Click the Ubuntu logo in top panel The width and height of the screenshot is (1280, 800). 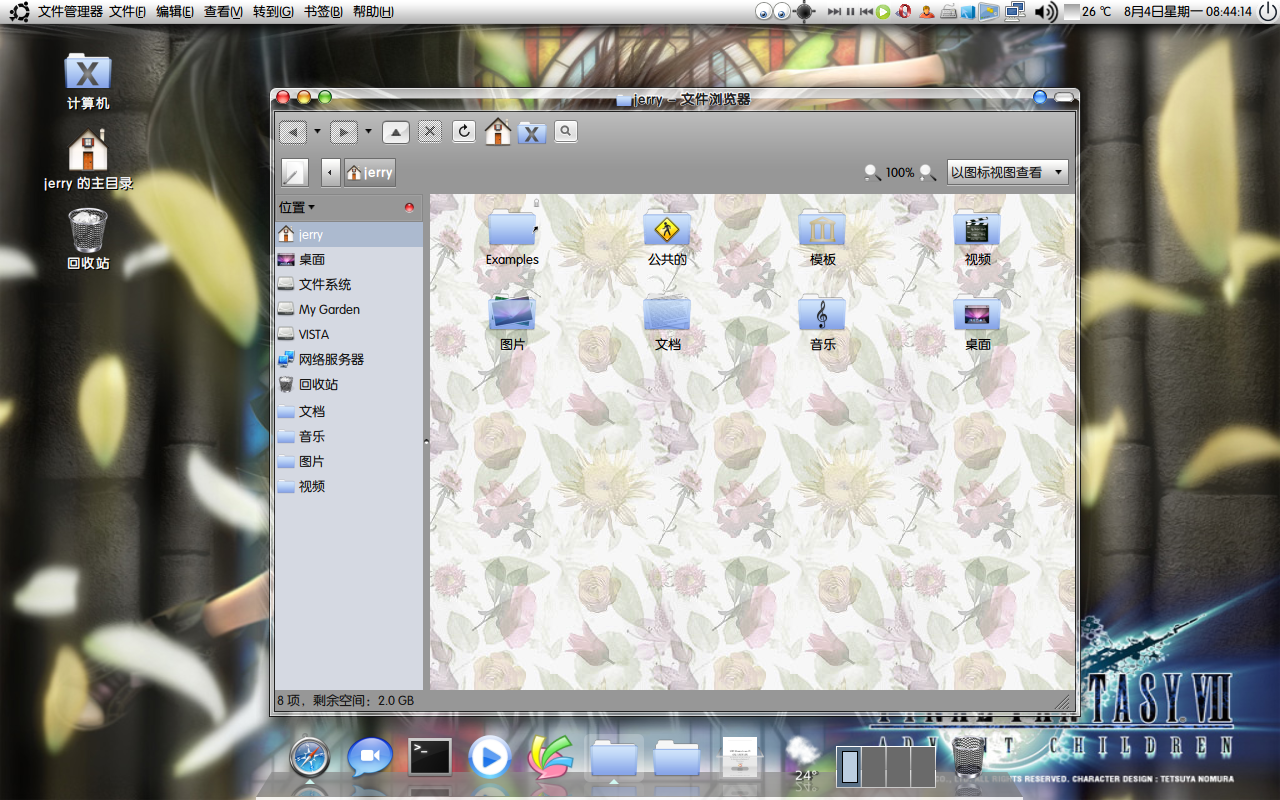coord(19,12)
